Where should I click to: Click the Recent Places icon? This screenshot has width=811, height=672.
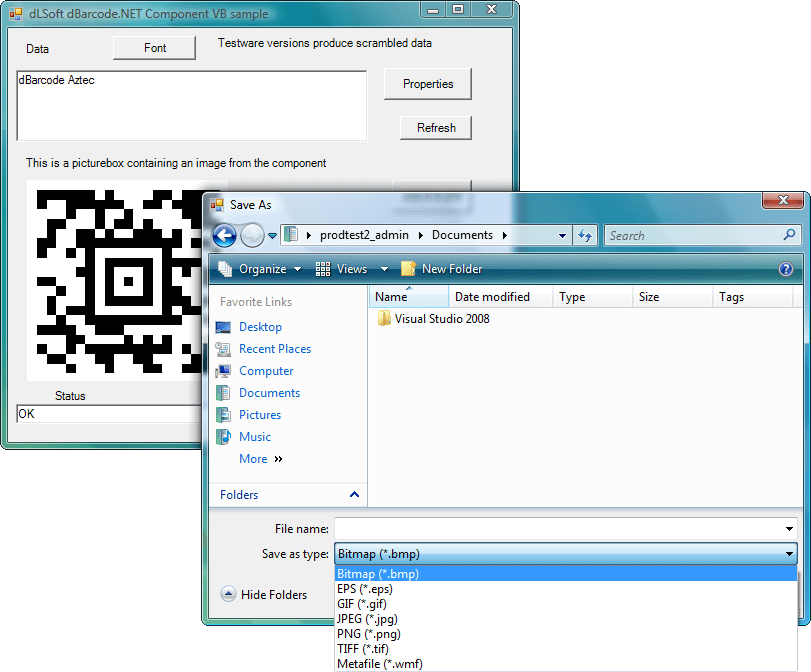(223, 349)
